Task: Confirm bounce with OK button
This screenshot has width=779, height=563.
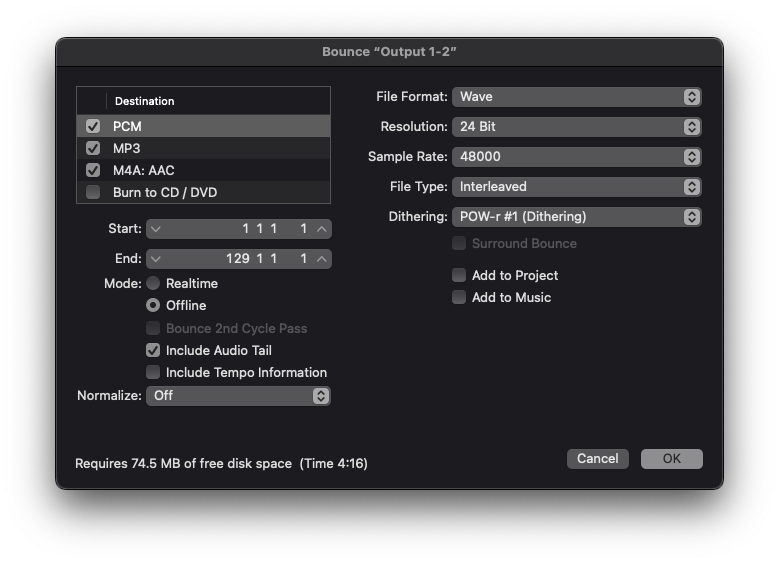Action: pyautogui.click(x=671, y=459)
